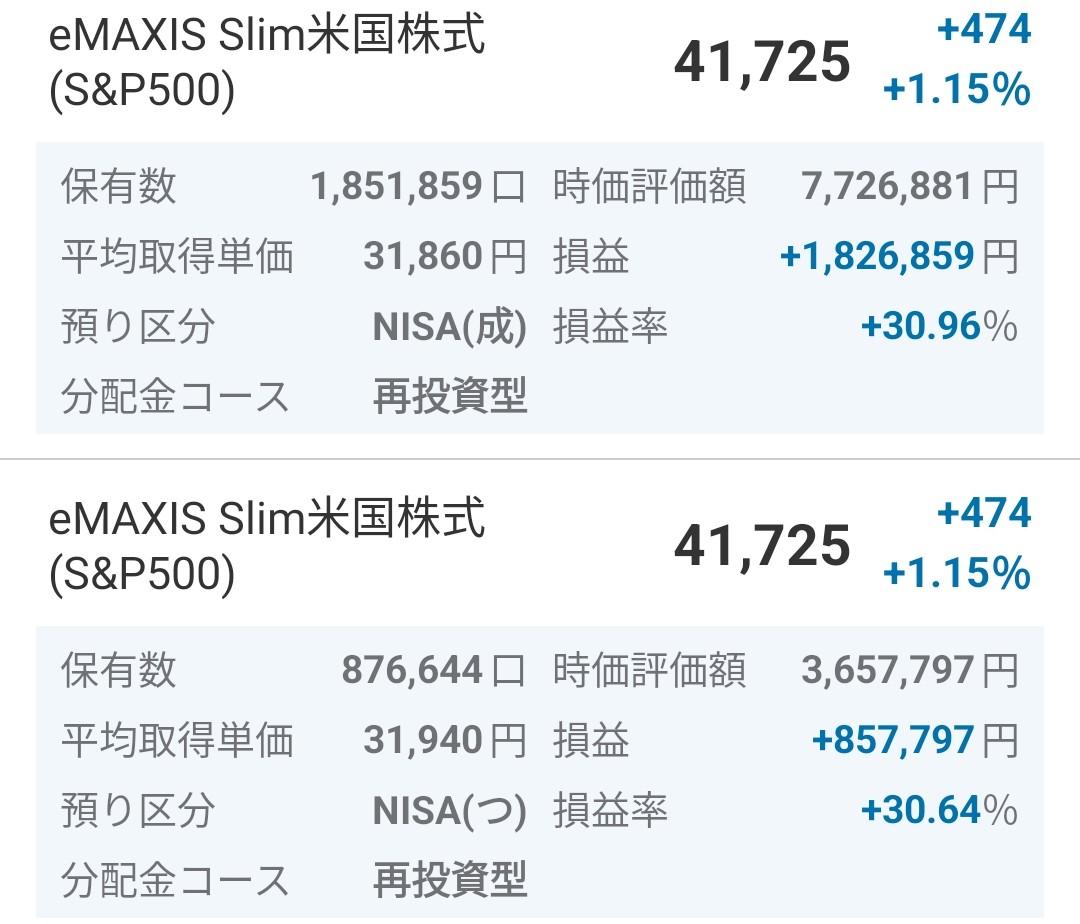The image size is (1080, 924).
Task: Select the 1,851,859口 holdings quantity
Action: pos(417,187)
